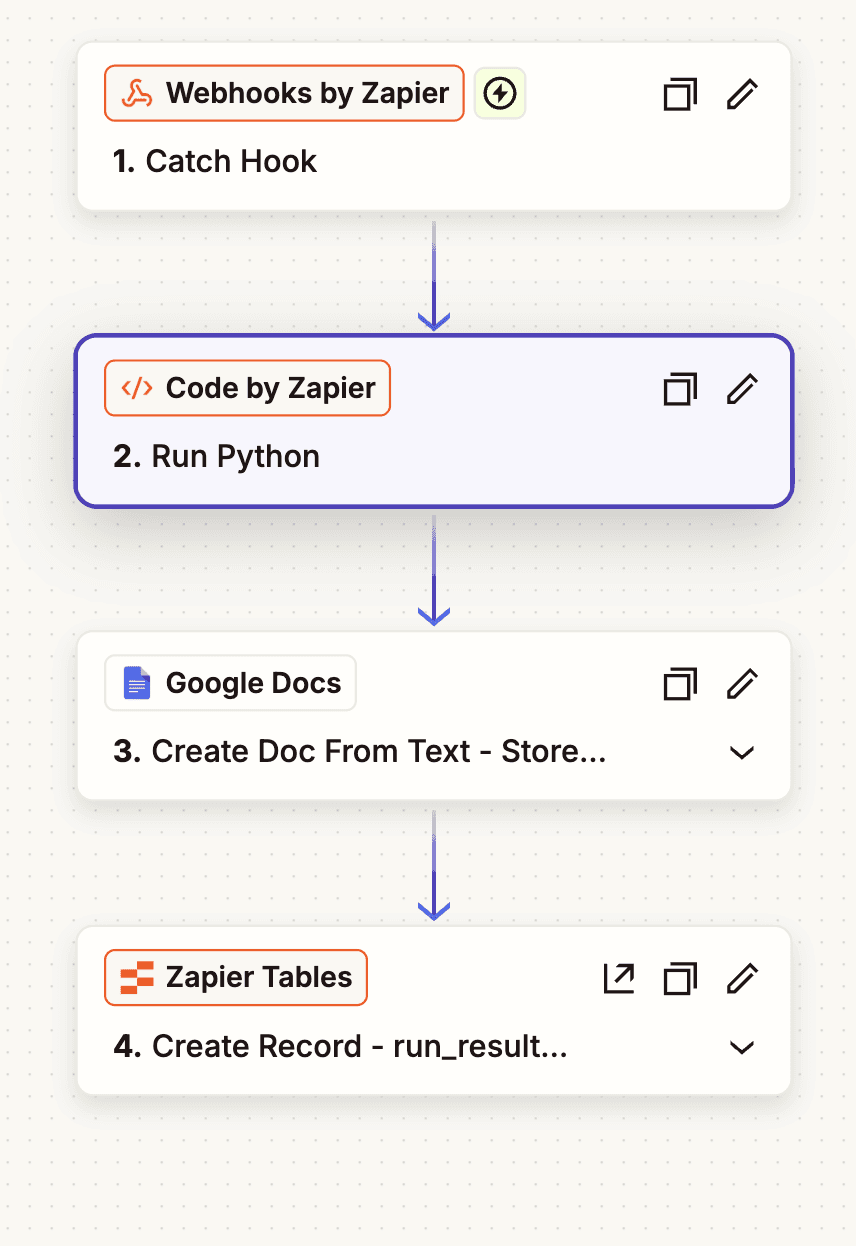Edit the Catch Hook step with pencil
Image resolution: width=856 pixels, height=1246 pixels.
pyautogui.click(x=742, y=95)
